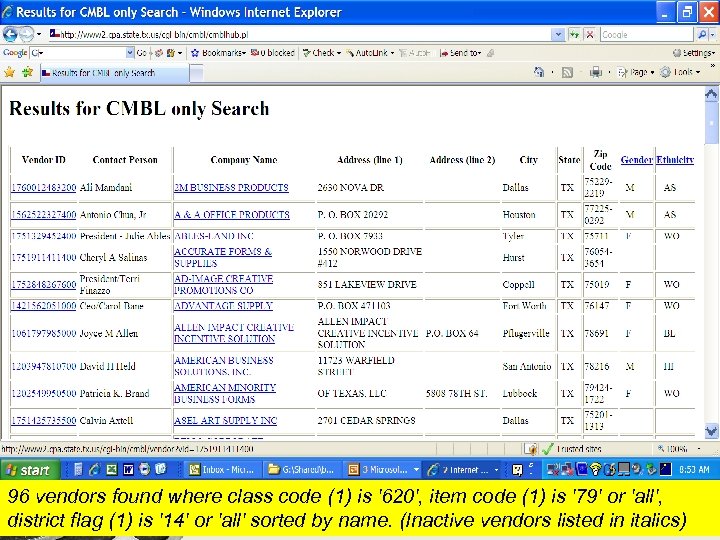Open Google toolbar Settings
The image size is (720, 540).
click(693, 53)
